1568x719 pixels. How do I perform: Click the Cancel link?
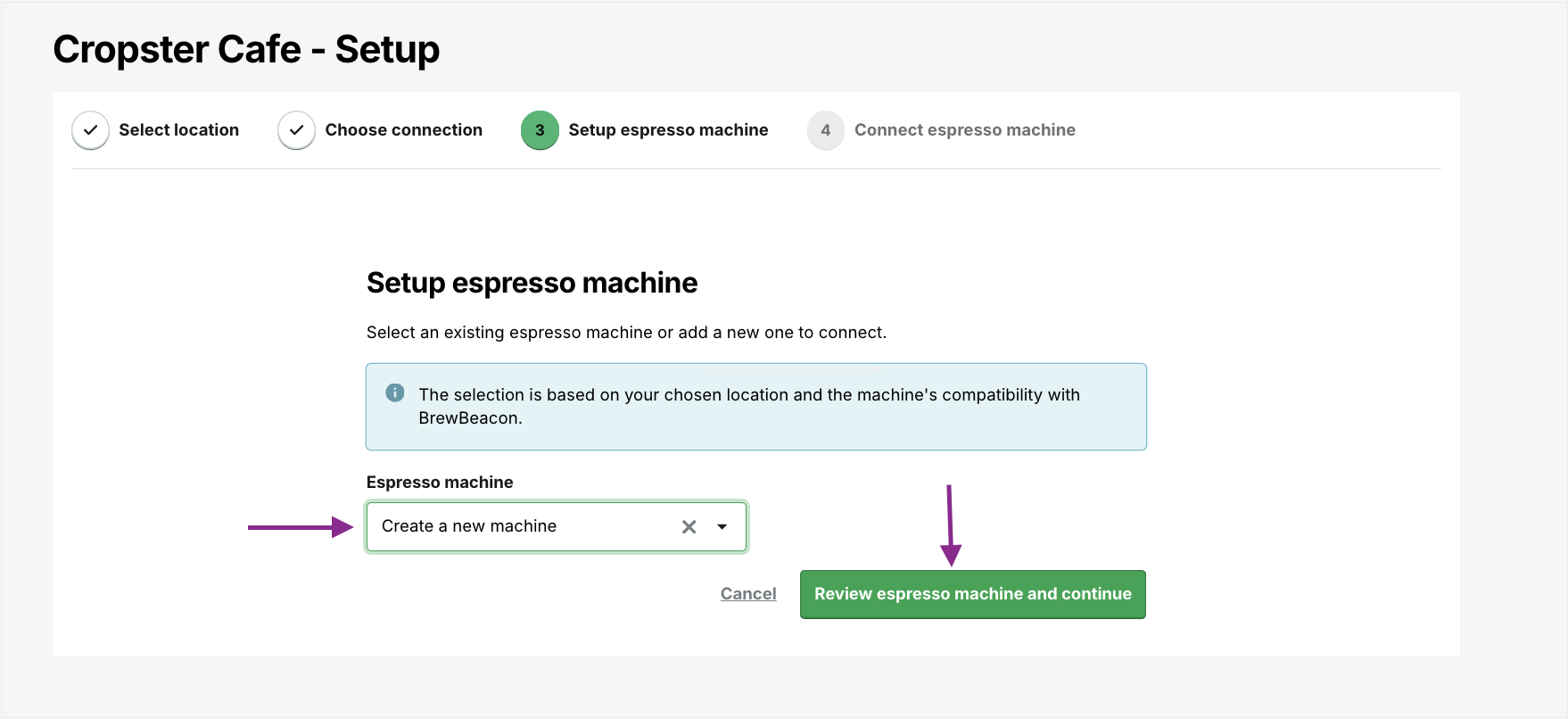[x=748, y=594]
